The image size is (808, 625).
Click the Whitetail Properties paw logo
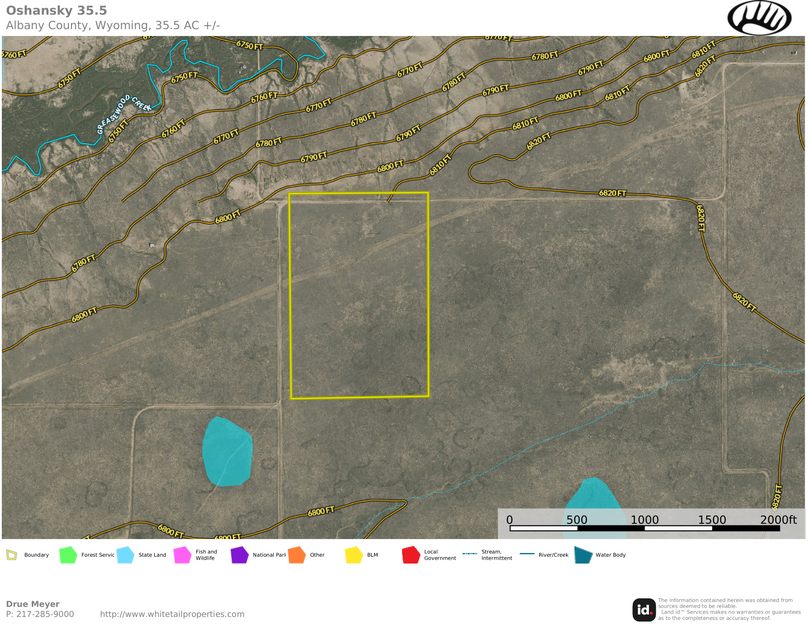coord(759,18)
